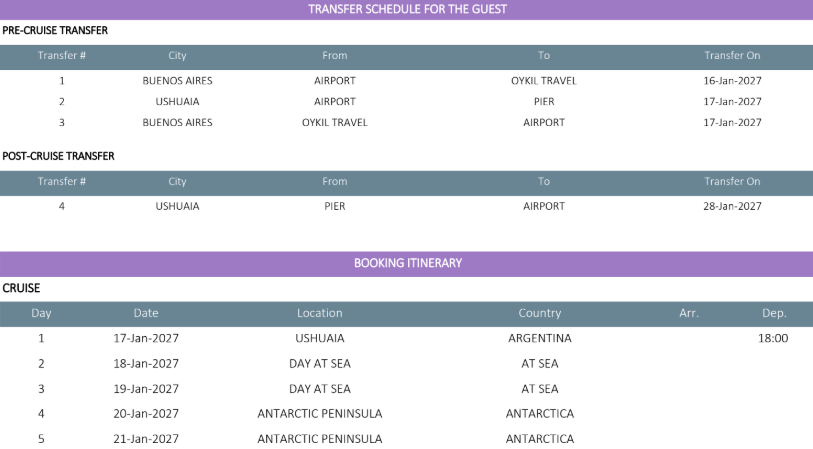This screenshot has height=449, width=813.
Task: Select OYKIL TRAVEL destination in transfer 1
Action: [x=543, y=81]
